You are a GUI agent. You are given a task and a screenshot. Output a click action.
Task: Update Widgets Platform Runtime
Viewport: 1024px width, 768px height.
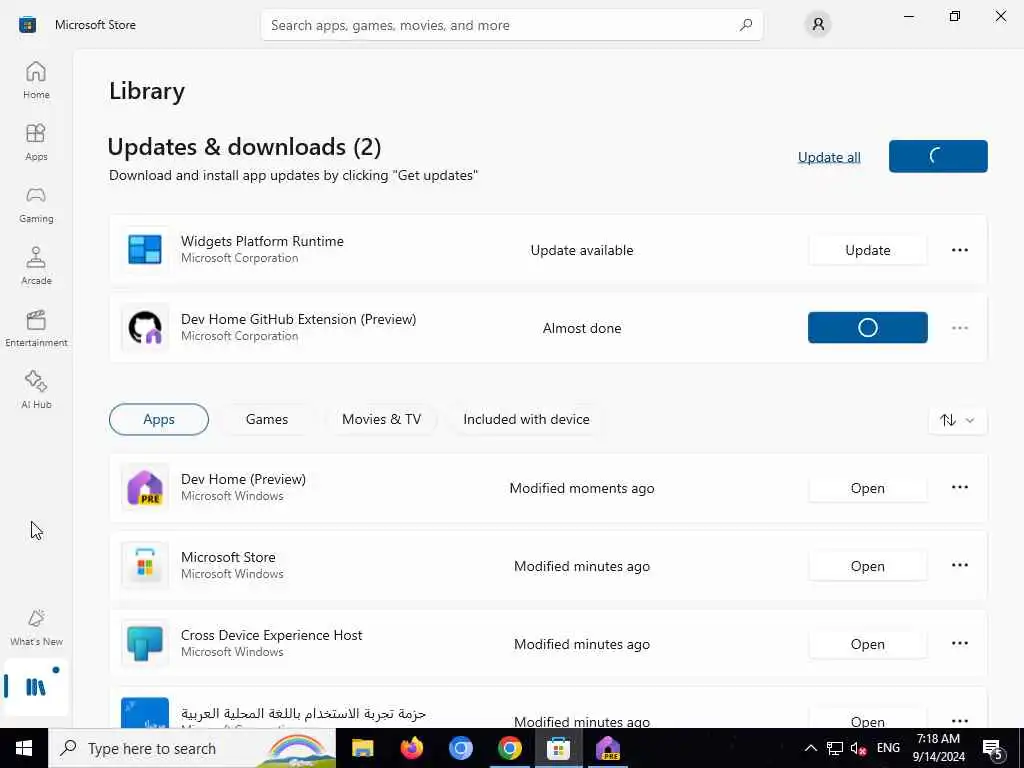(867, 249)
